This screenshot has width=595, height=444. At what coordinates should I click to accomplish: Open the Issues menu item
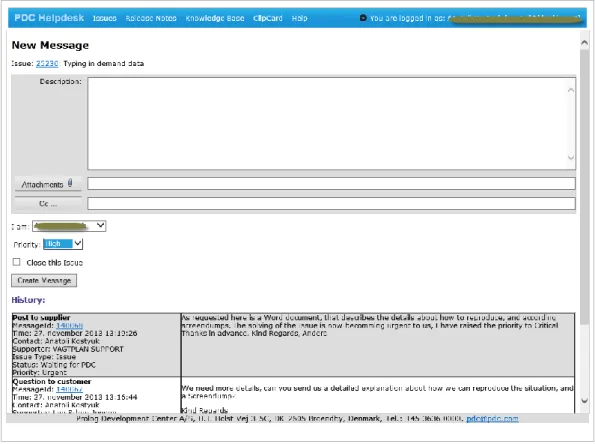[x=104, y=18]
